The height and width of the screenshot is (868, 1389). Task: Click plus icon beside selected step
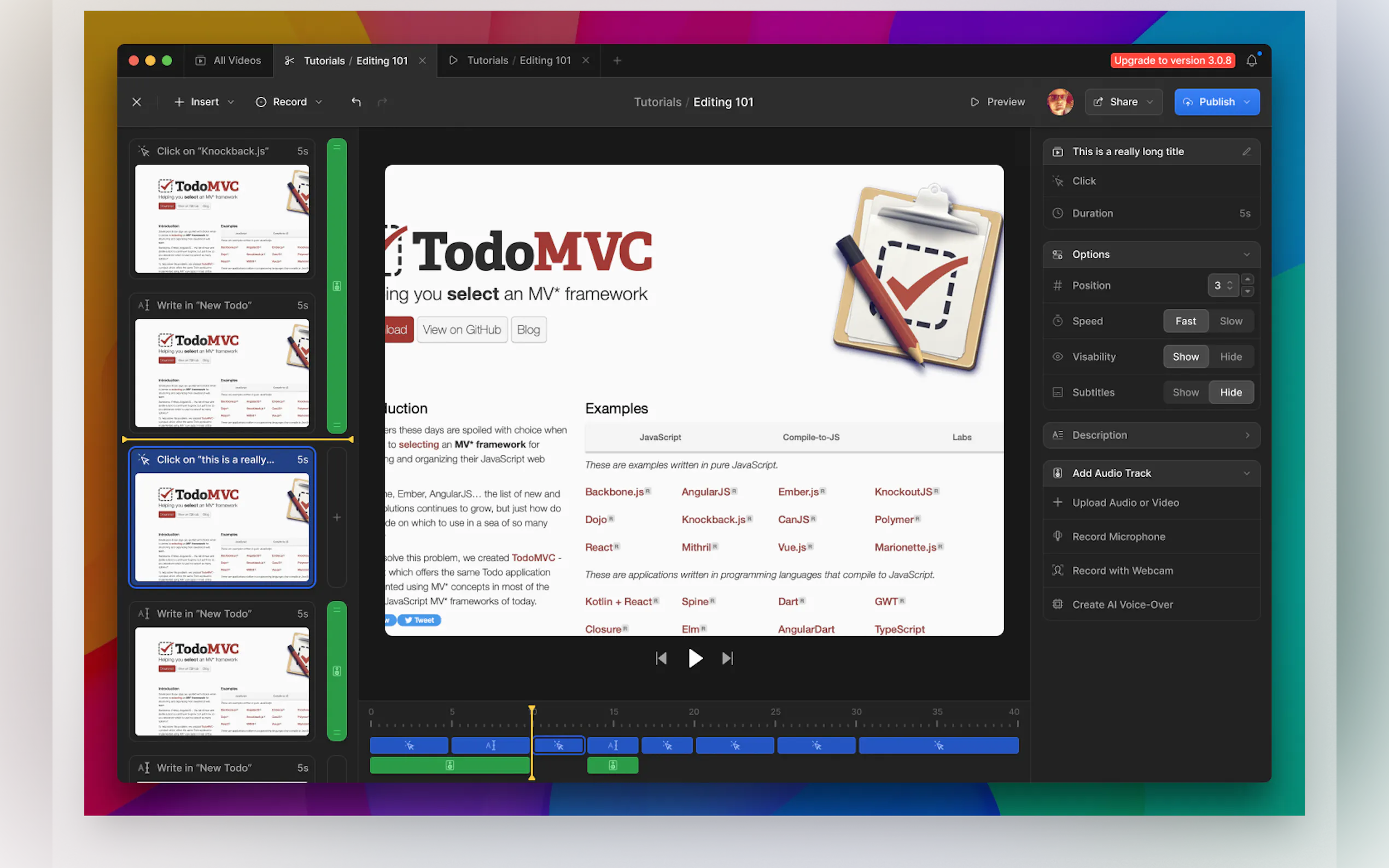pyautogui.click(x=337, y=517)
